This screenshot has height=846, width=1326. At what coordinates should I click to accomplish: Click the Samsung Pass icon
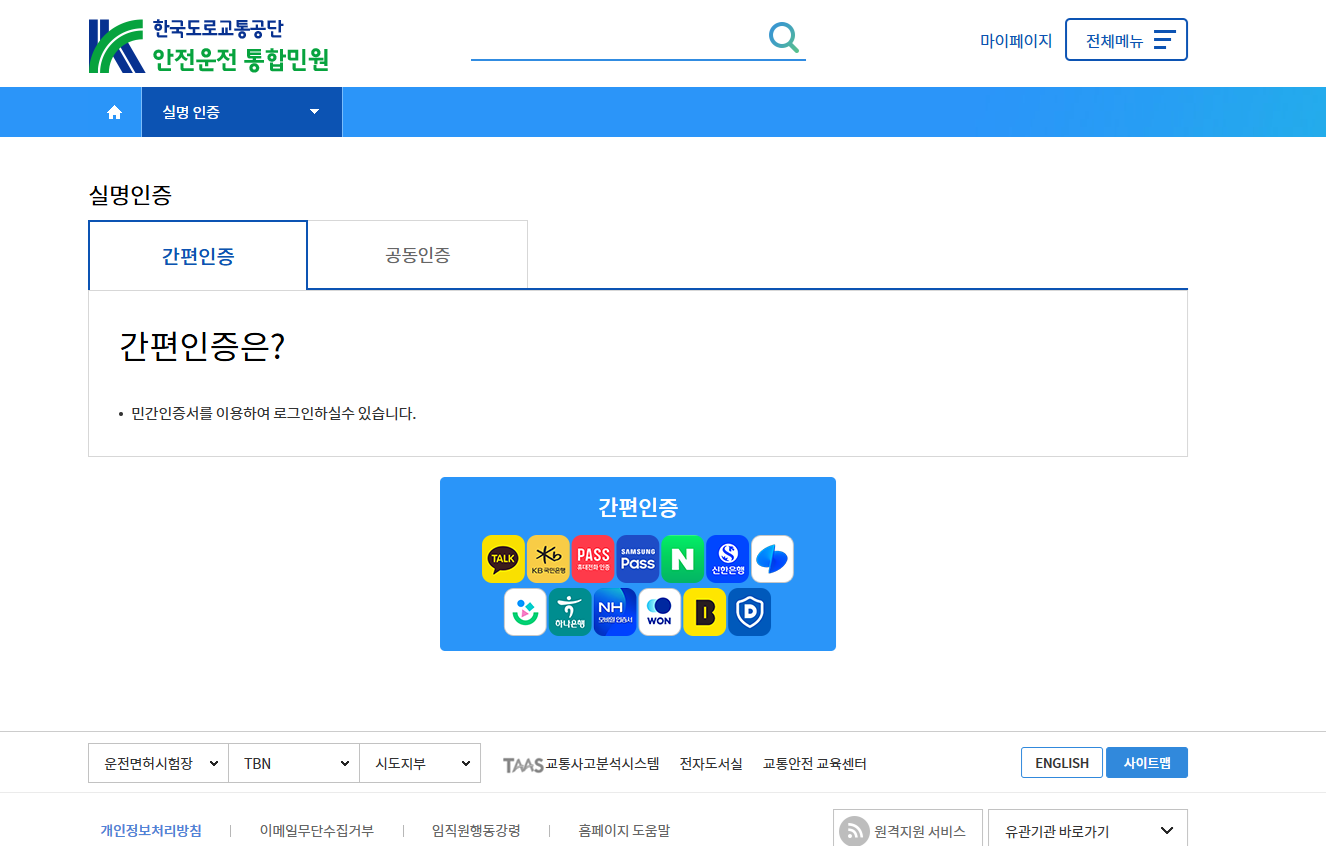point(638,559)
